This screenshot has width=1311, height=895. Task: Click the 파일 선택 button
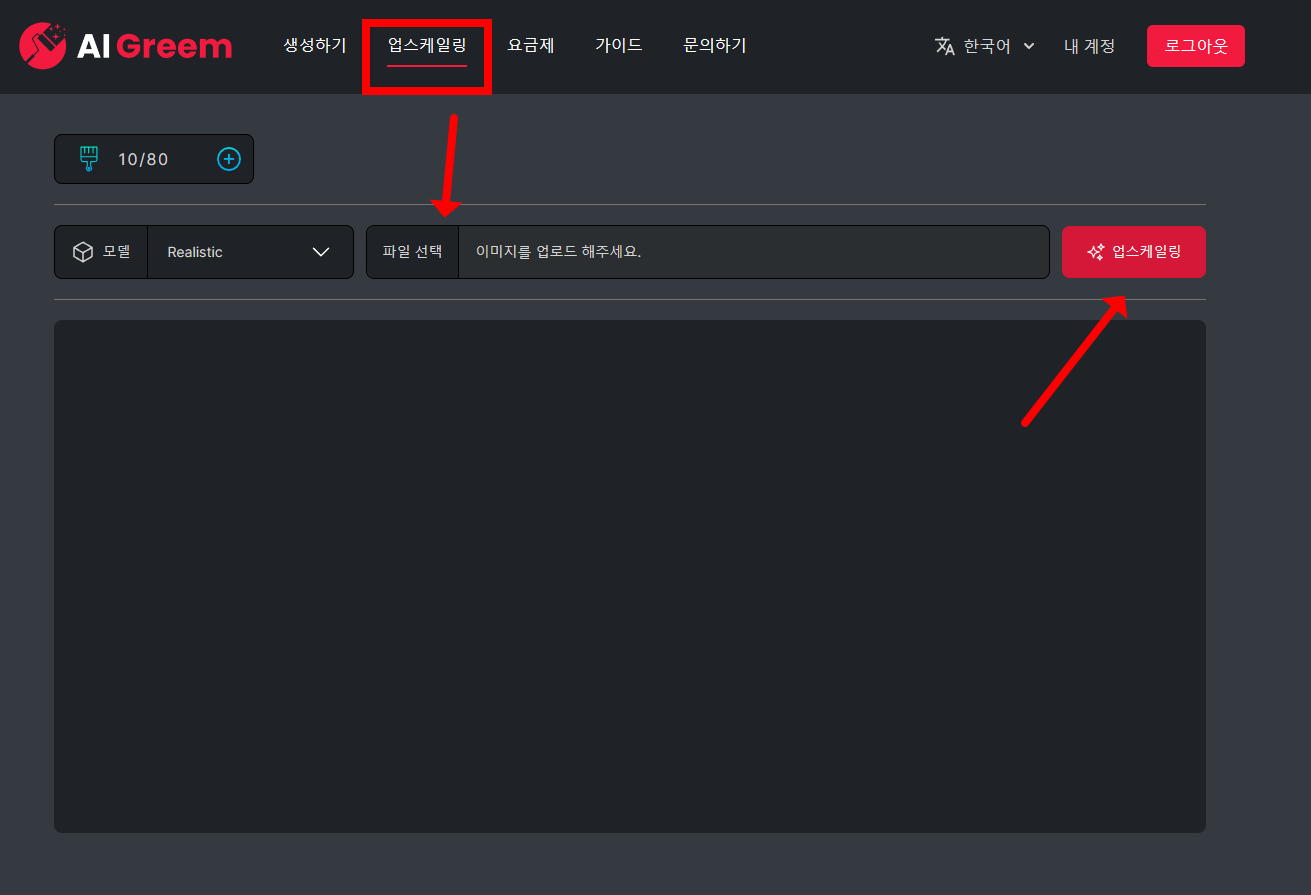pos(412,252)
